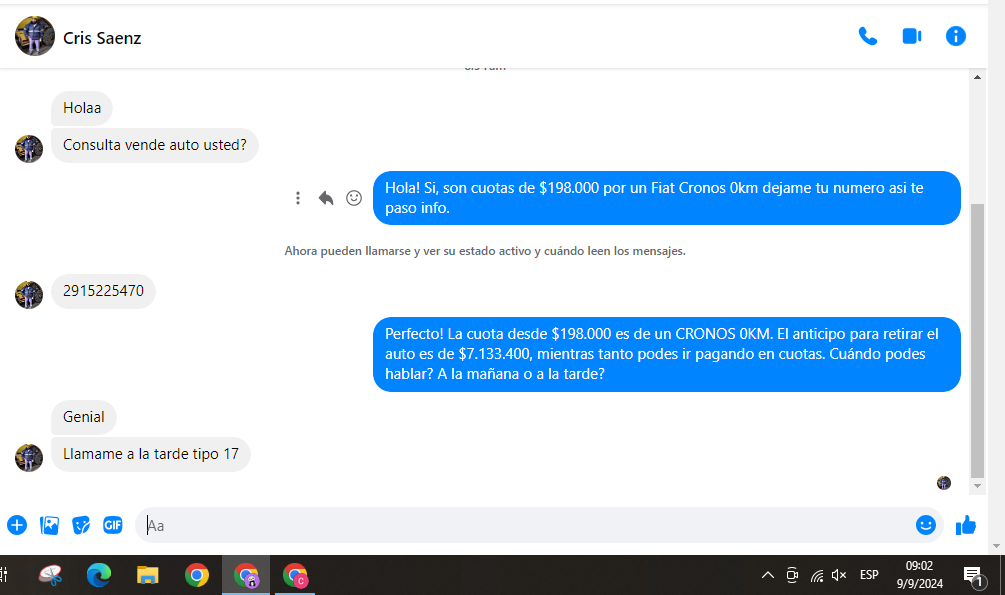Click the chat scrollbar thumb
Image resolution: width=1005 pixels, height=595 pixels.
tap(977, 341)
